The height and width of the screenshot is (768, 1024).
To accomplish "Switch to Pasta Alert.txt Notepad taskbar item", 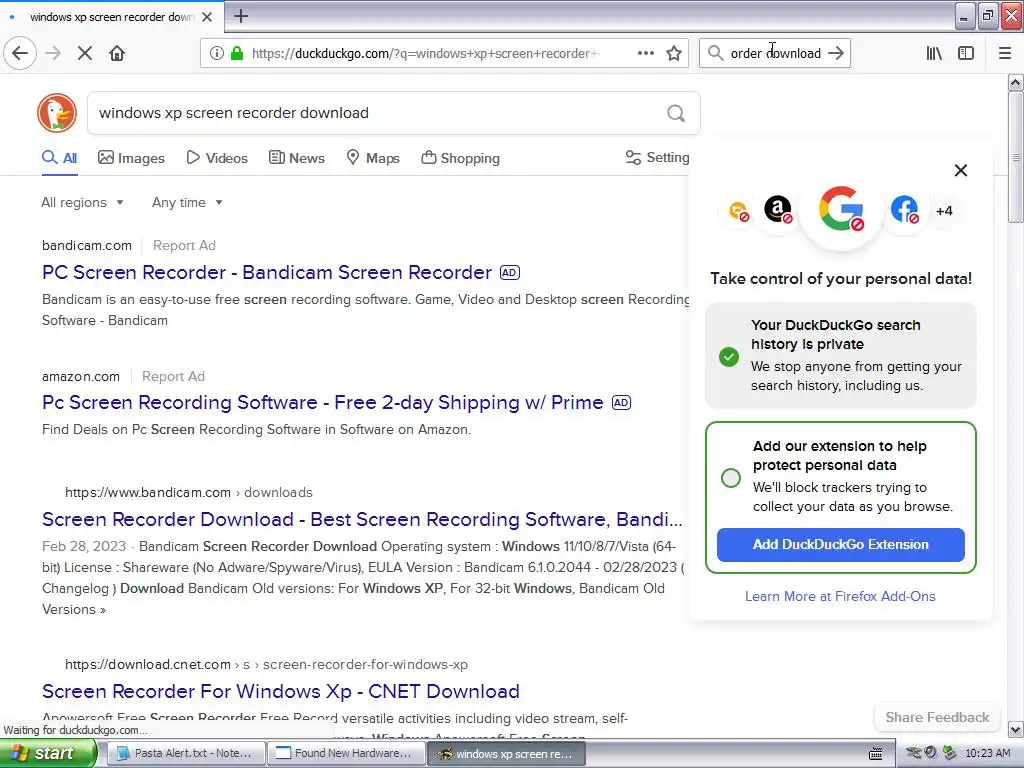I will click(185, 754).
